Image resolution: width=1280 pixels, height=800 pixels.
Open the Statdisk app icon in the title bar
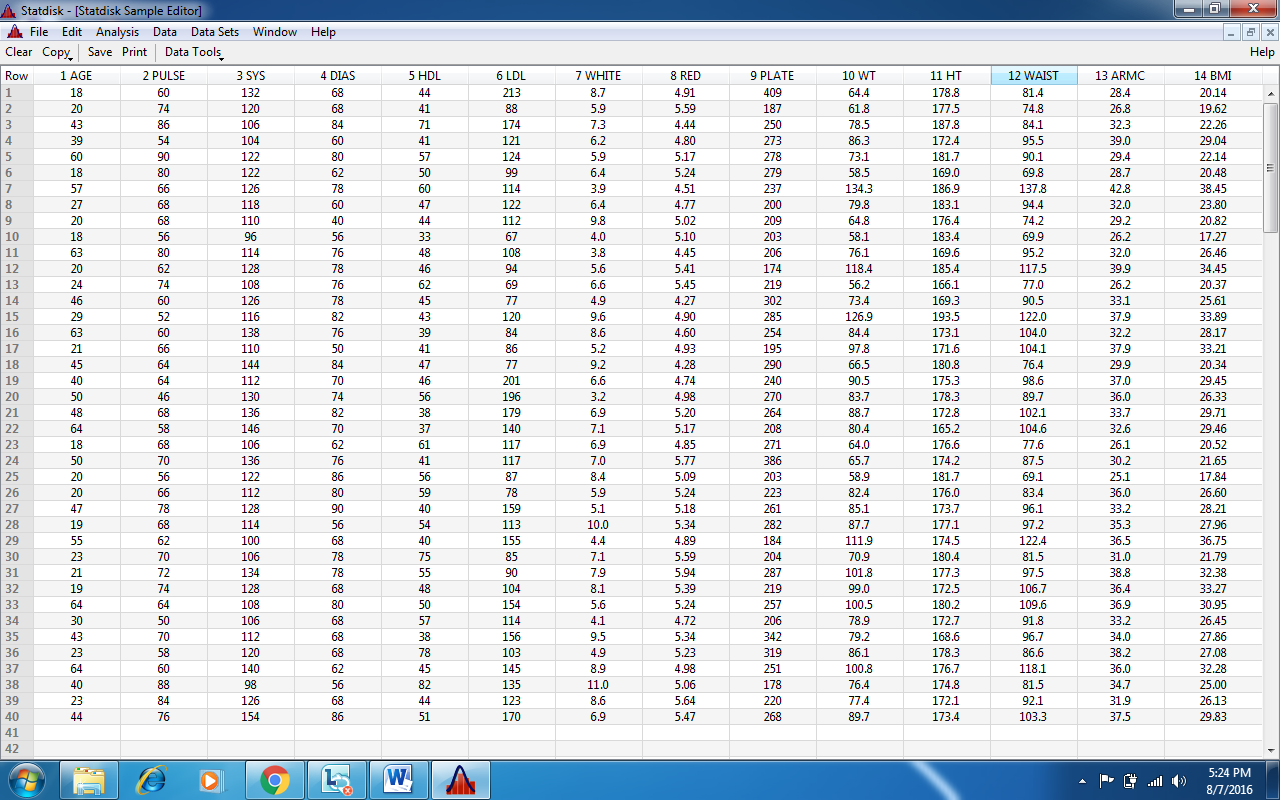(10, 10)
